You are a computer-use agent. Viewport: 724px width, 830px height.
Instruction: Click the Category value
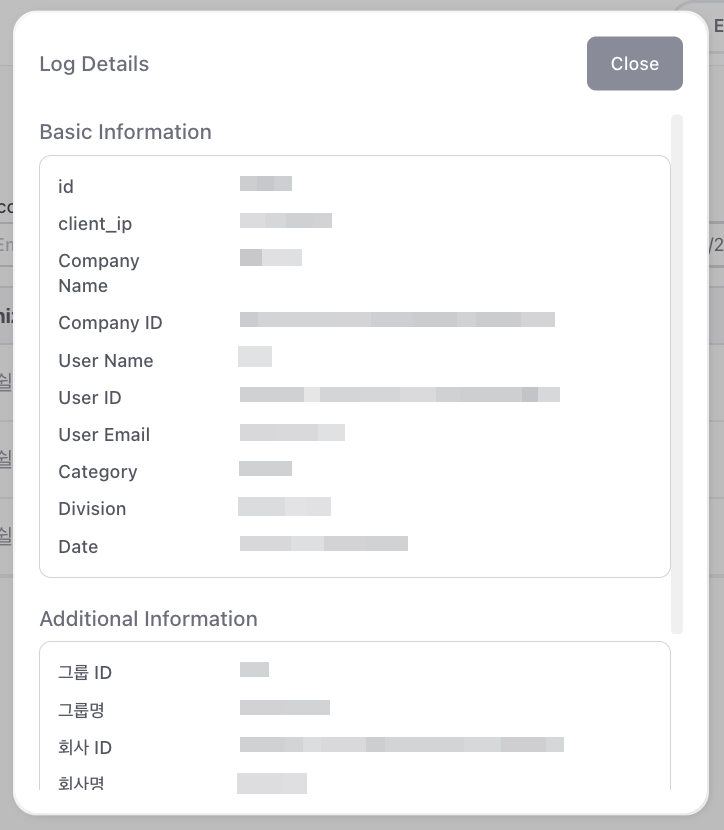pyautogui.click(x=266, y=469)
